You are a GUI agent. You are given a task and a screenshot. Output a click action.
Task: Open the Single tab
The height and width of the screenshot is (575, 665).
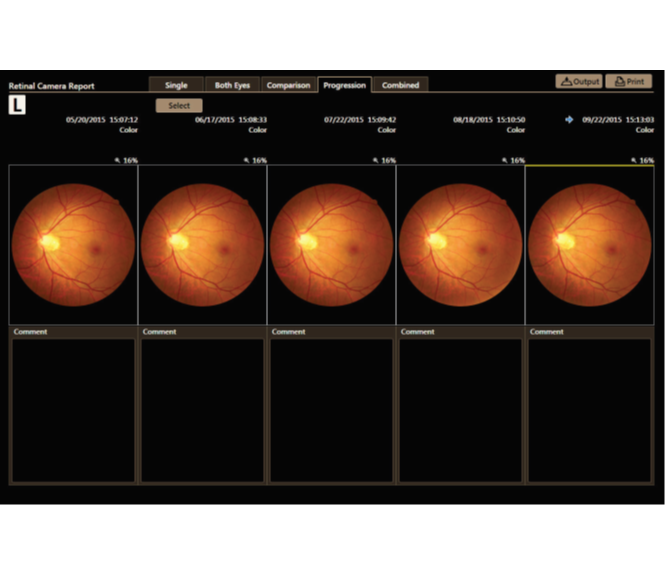176,85
